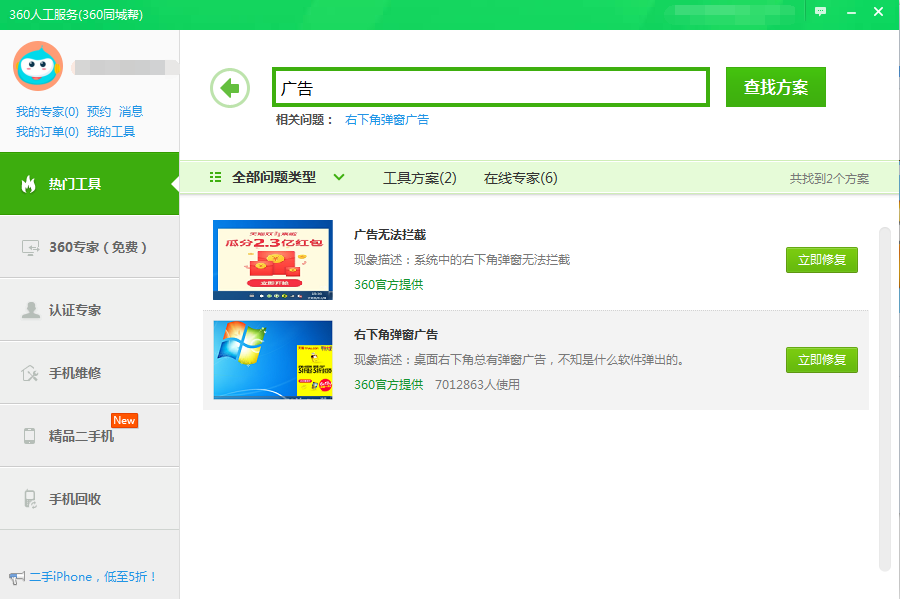Select 360专家（免费） in the sidebar
Screen dimensions: 900x599
click(89, 247)
